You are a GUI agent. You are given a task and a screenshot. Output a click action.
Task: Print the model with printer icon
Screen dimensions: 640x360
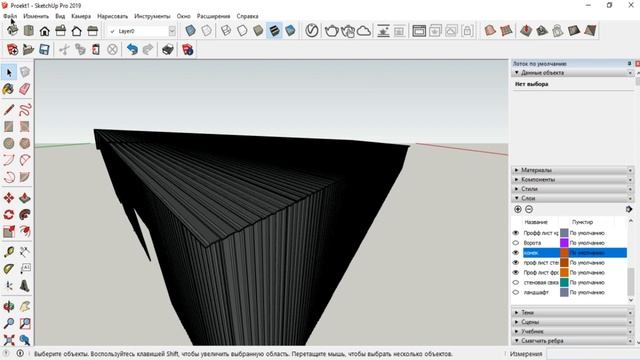[167, 50]
